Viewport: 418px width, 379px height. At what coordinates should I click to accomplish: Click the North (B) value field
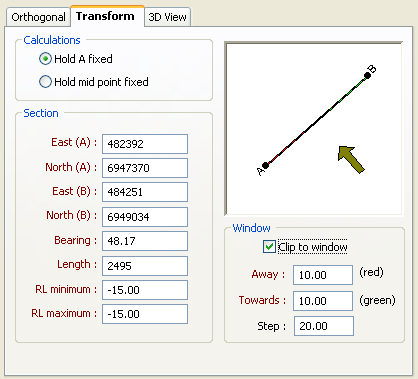click(145, 217)
